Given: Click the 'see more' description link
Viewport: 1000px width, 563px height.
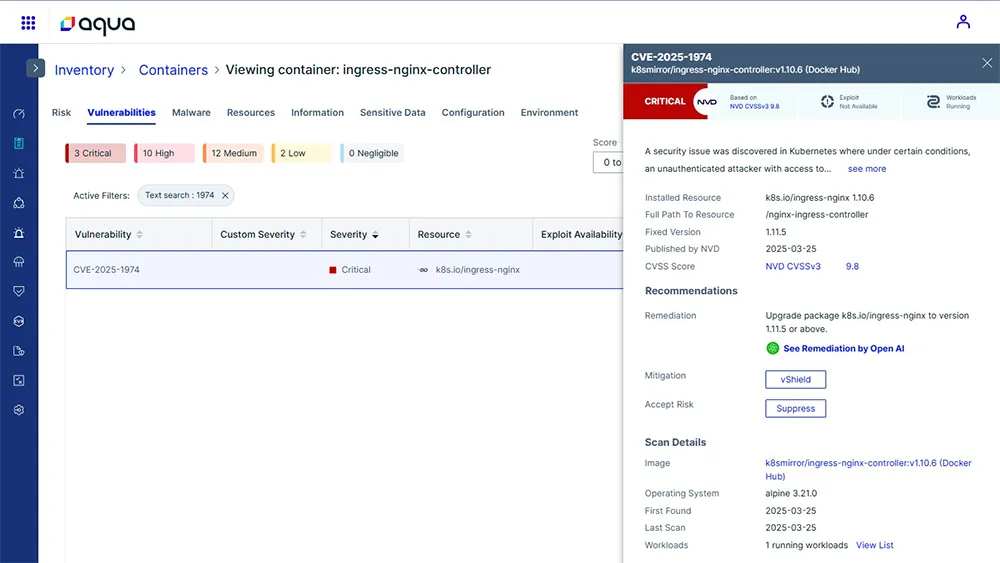Looking at the screenshot, I should click(x=866, y=169).
